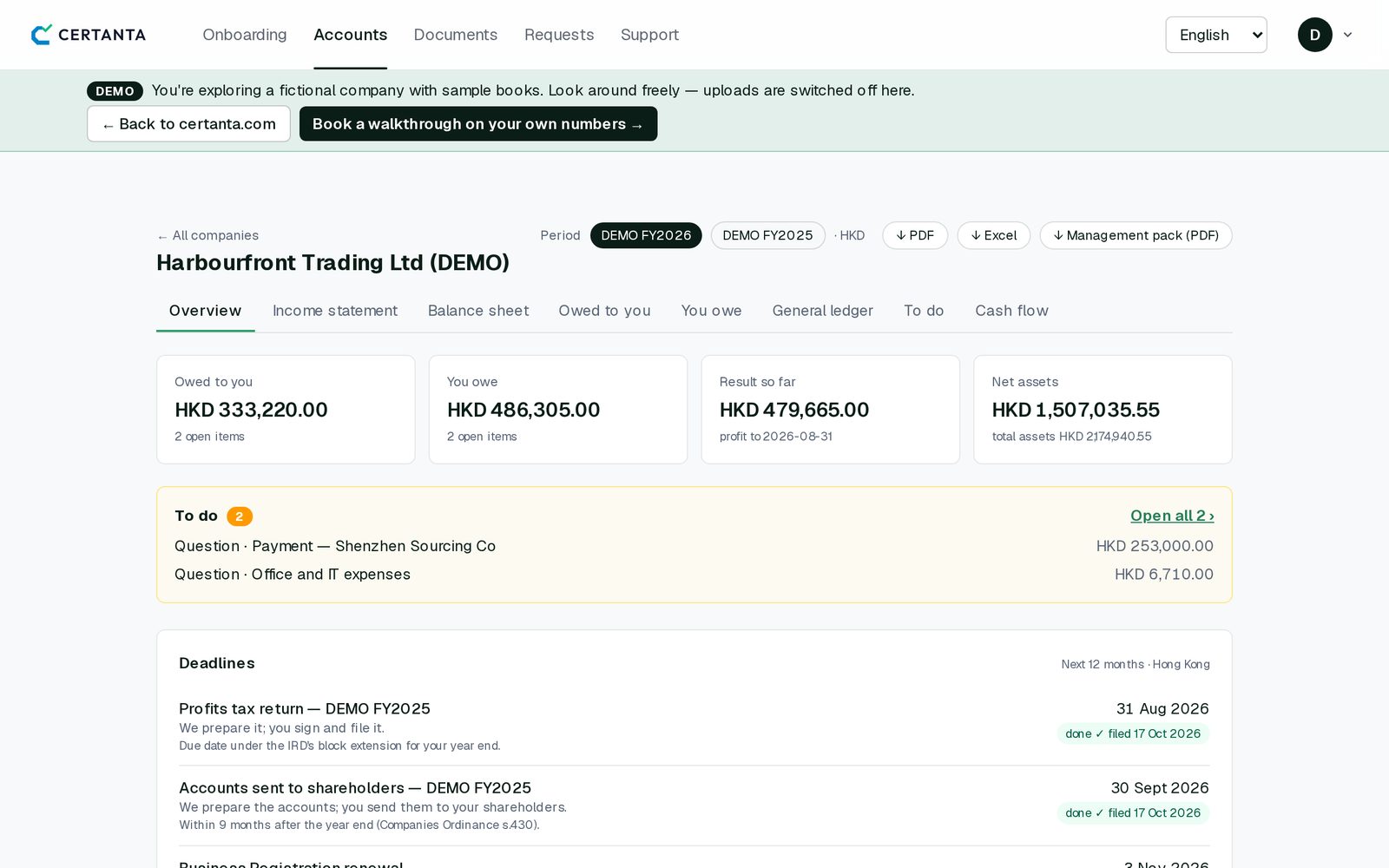Switch to Income statement tab
This screenshot has width=1389, height=868.
point(335,311)
